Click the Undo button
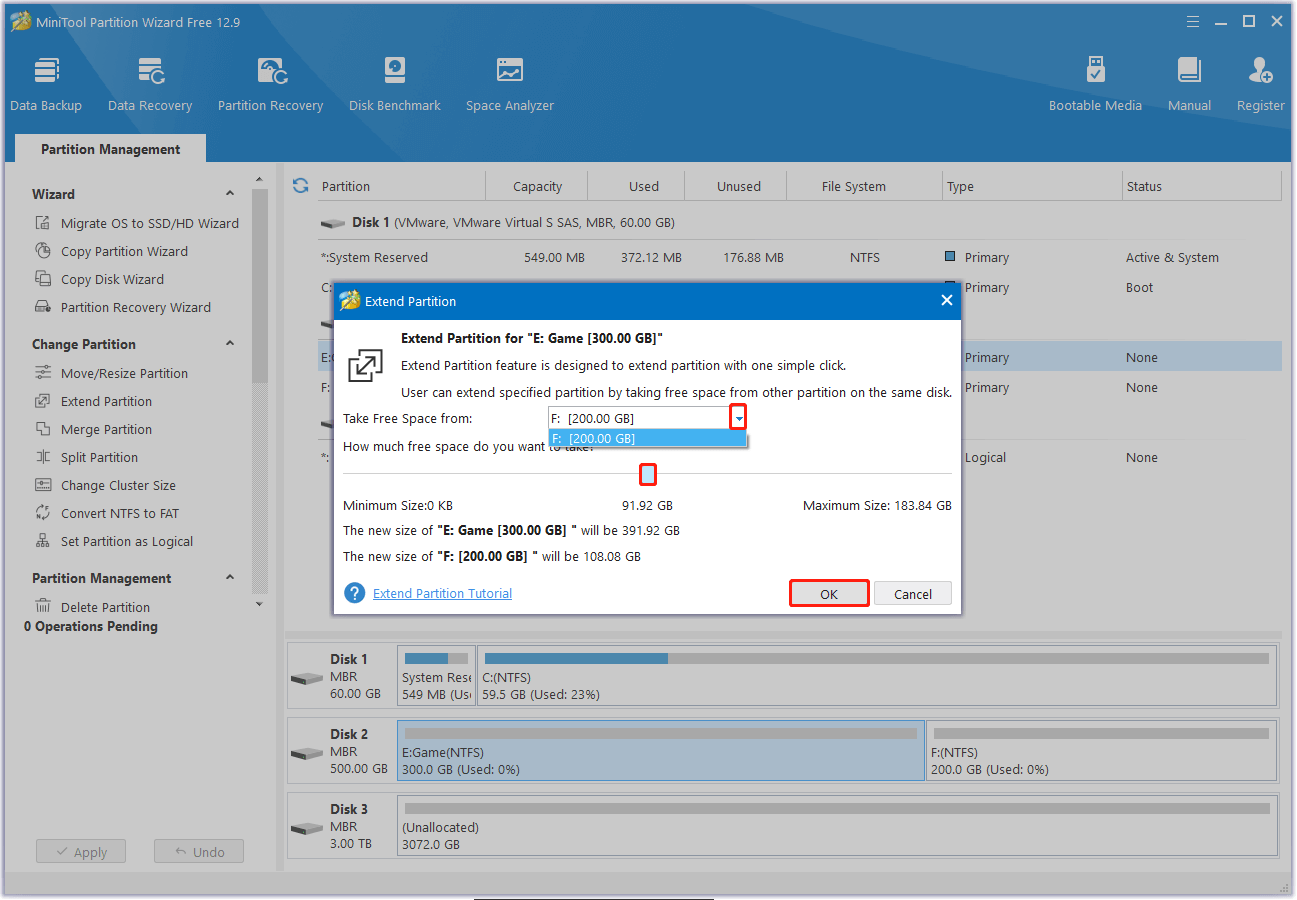1297x900 pixels. coord(199,852)
